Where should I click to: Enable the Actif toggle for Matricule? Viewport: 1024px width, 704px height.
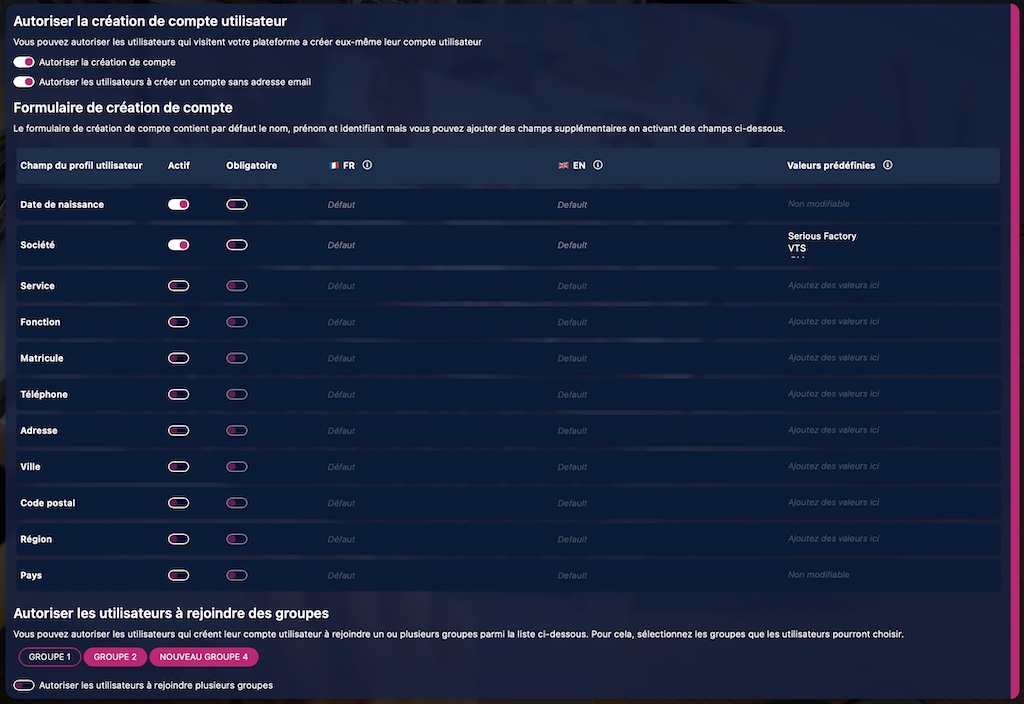[x=178, y=357]
